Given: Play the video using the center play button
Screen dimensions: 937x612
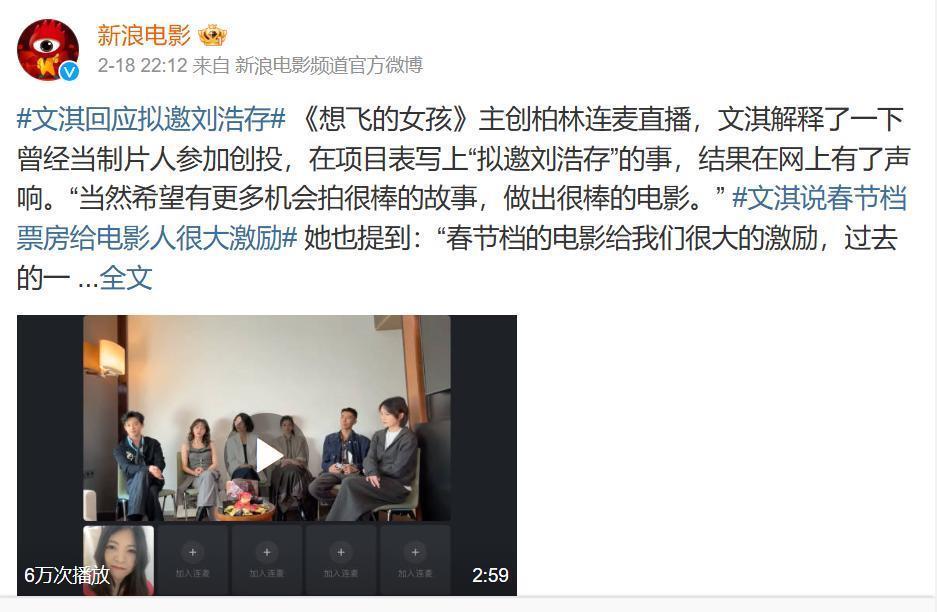Looking at the screenshot, I should click(267, 455).
